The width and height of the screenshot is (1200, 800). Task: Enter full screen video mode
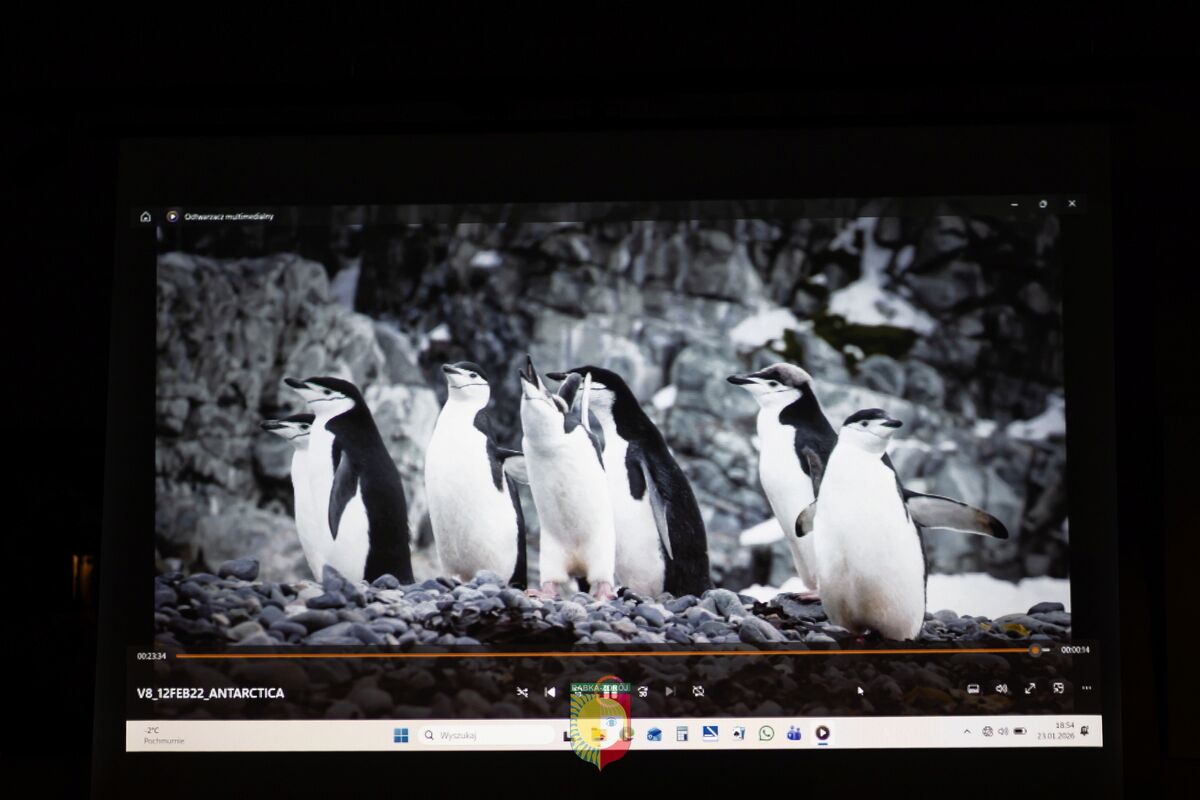(x=1029, y=689)
